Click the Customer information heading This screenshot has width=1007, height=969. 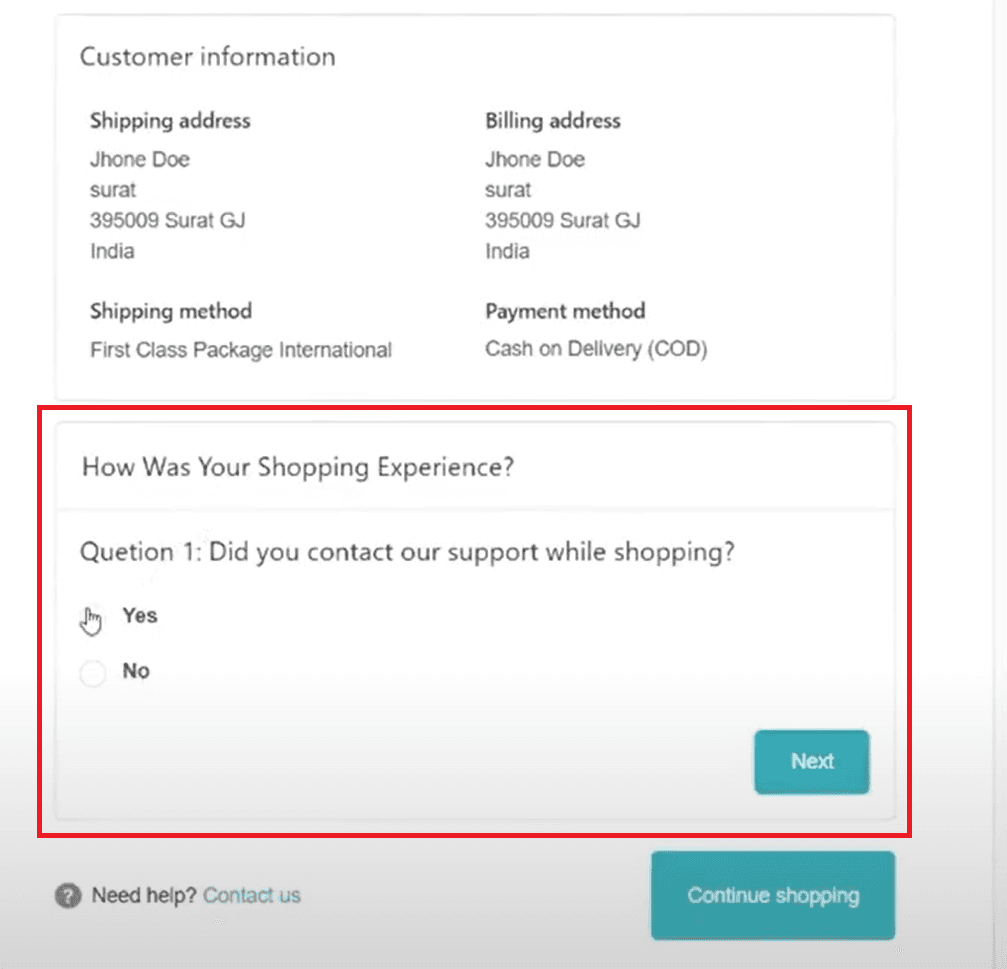[208, 57]
